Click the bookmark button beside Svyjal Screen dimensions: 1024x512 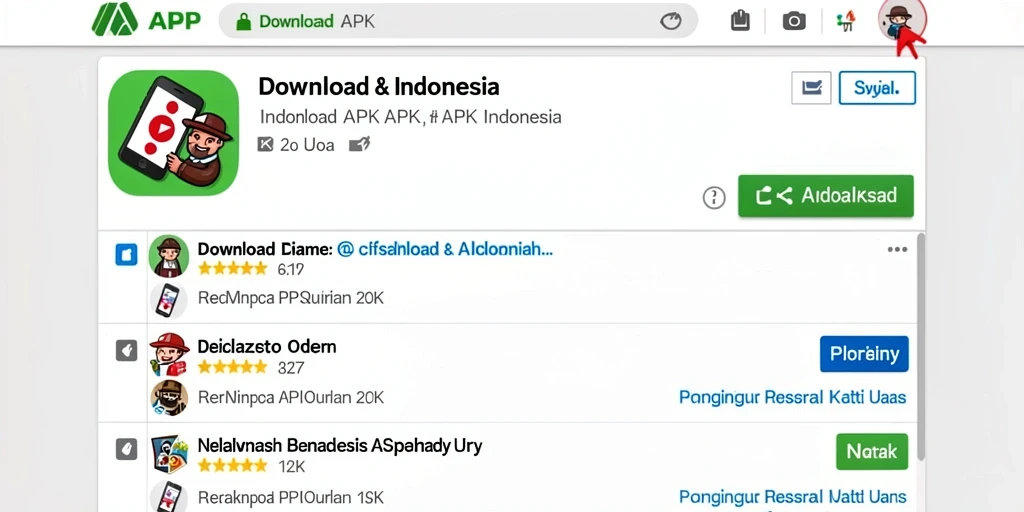point(811,88)
